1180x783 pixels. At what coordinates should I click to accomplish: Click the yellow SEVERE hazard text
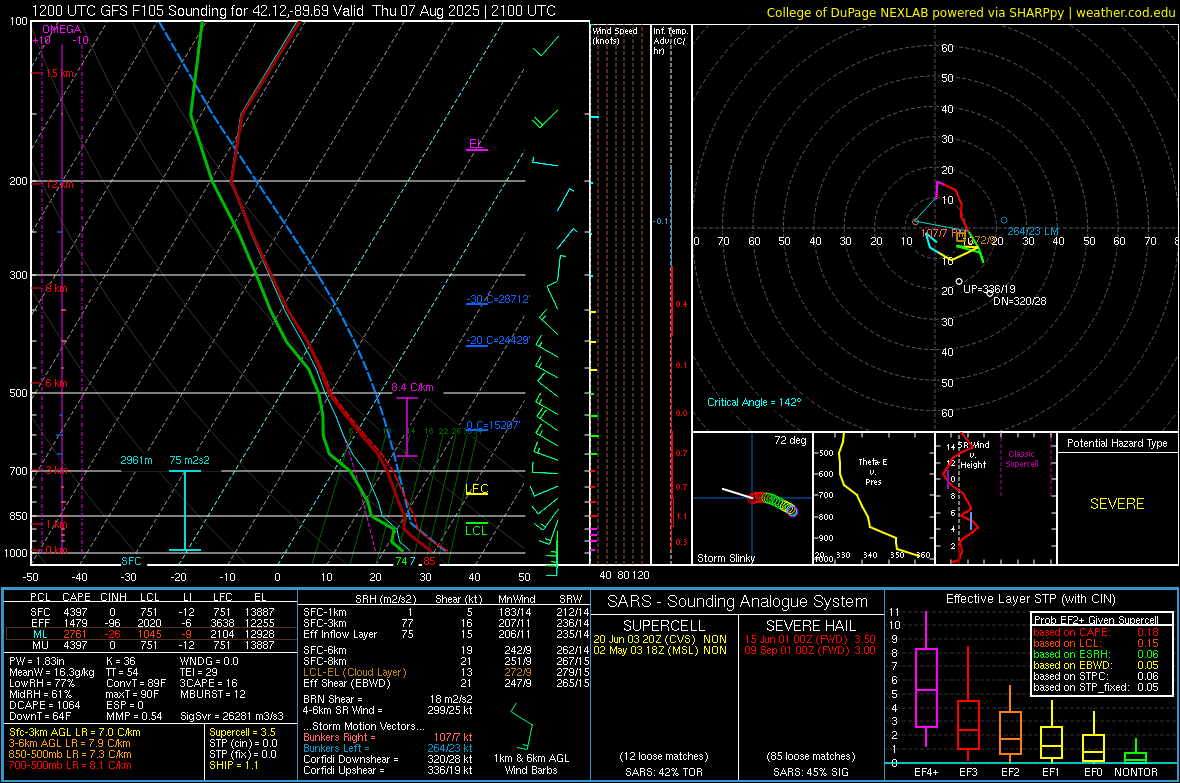coord(1117,503)
